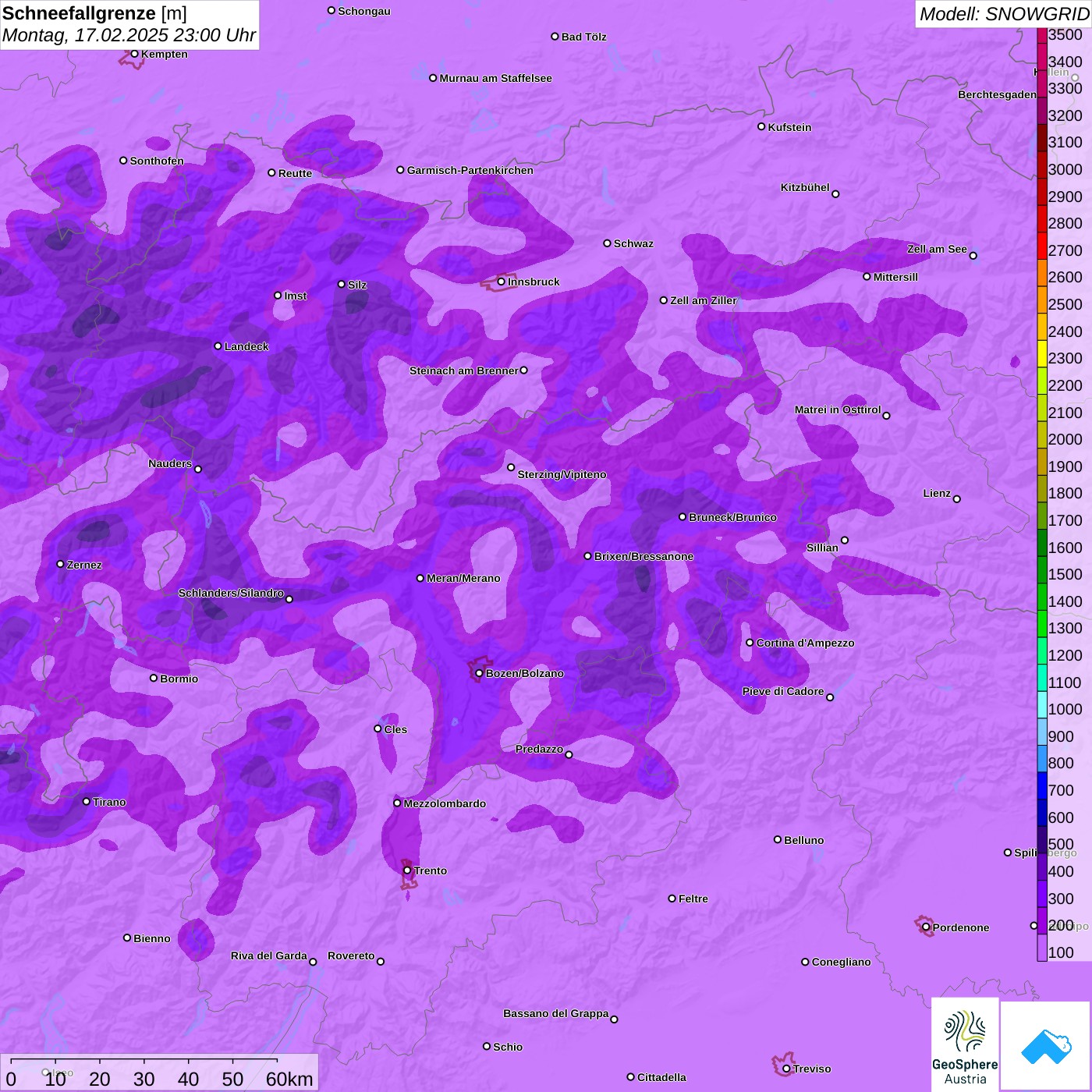The image size is (1092, 1092).
Task: Click the cyan 1000 legend color swatch
Action: [1042, 704]
